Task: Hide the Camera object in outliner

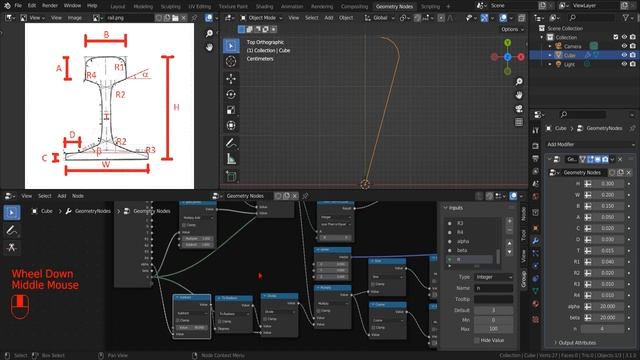Action: (624, 46)
